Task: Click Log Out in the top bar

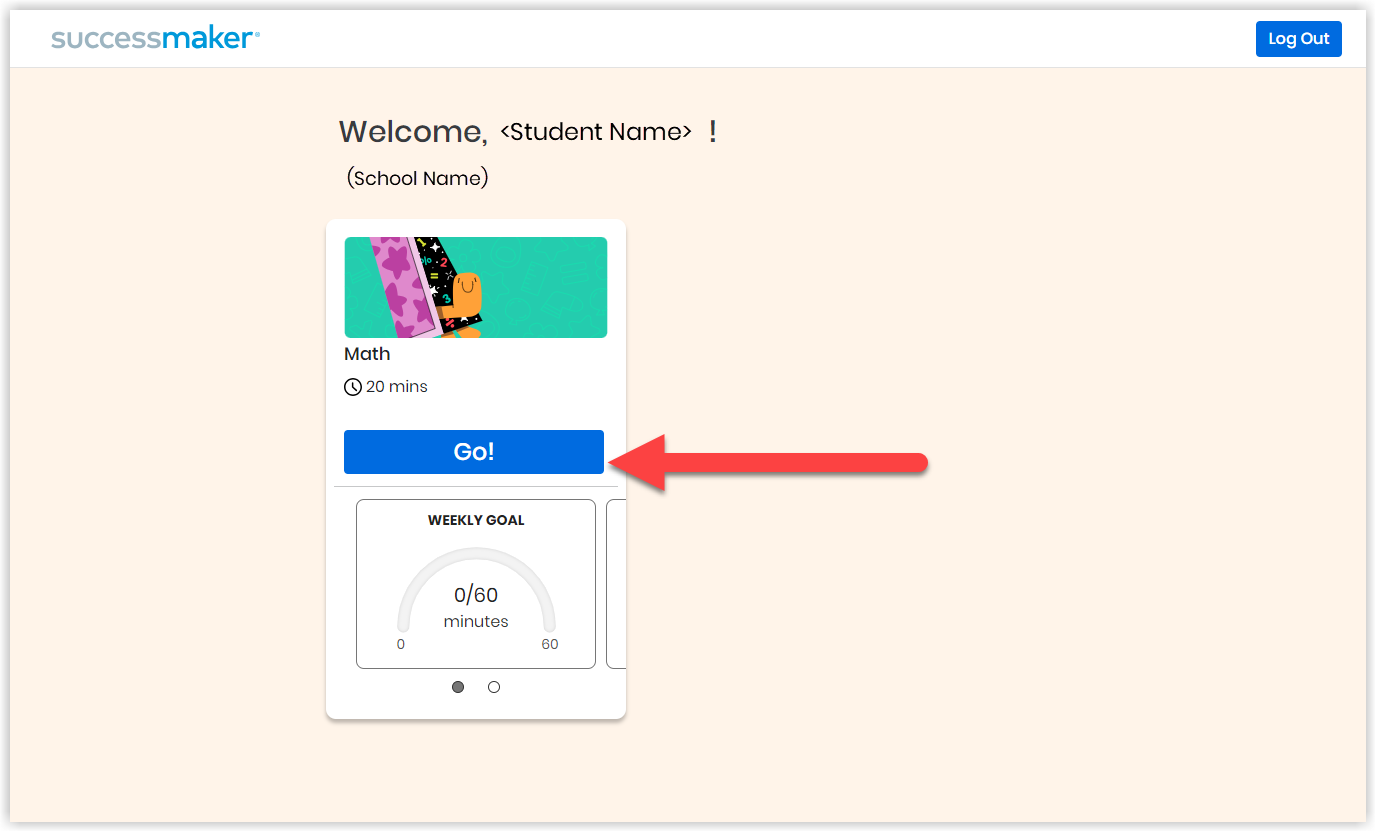Action: tap(1298, 38)
